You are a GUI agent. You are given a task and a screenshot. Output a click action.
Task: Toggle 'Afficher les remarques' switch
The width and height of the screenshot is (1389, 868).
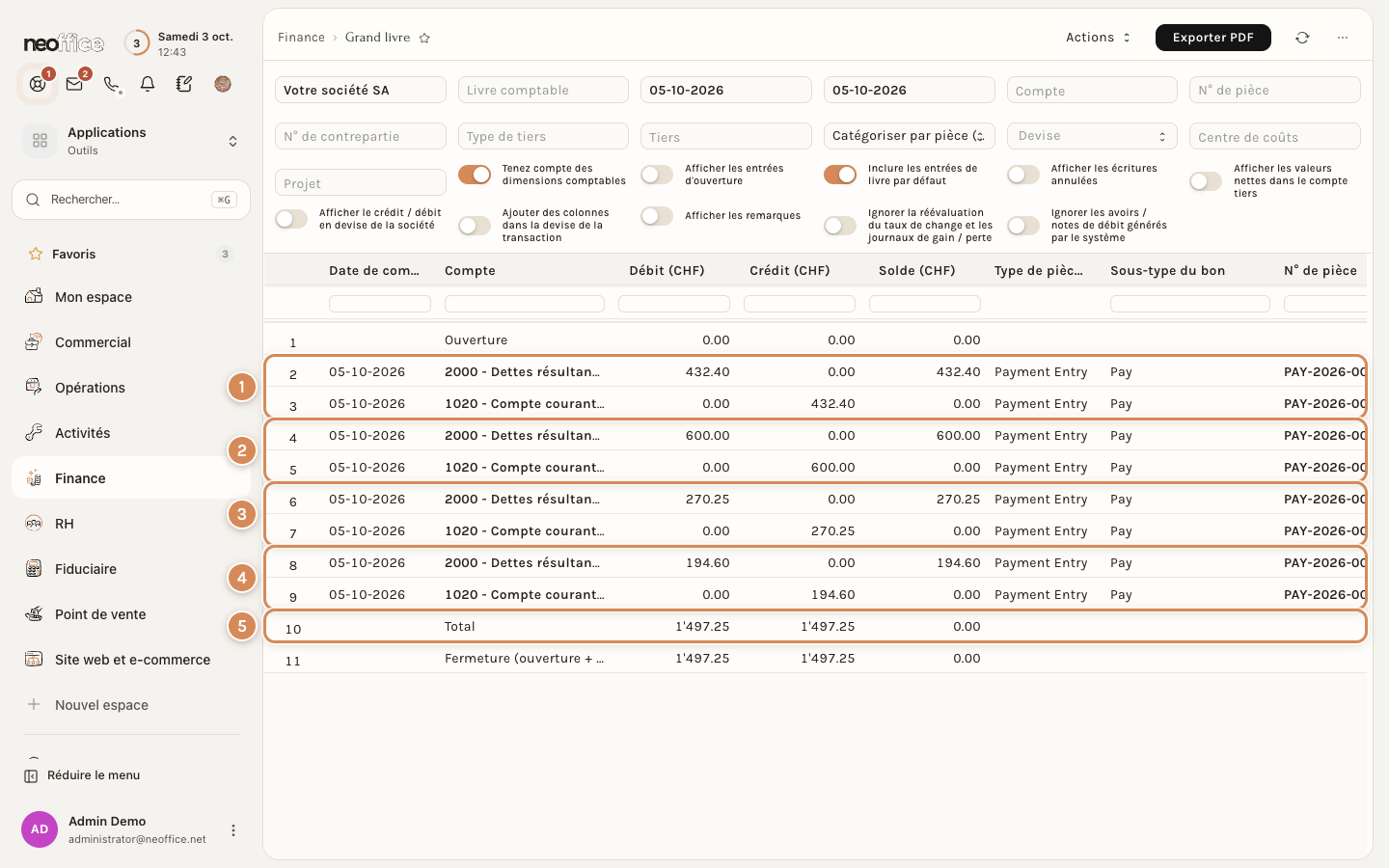(x=657, y=216)
